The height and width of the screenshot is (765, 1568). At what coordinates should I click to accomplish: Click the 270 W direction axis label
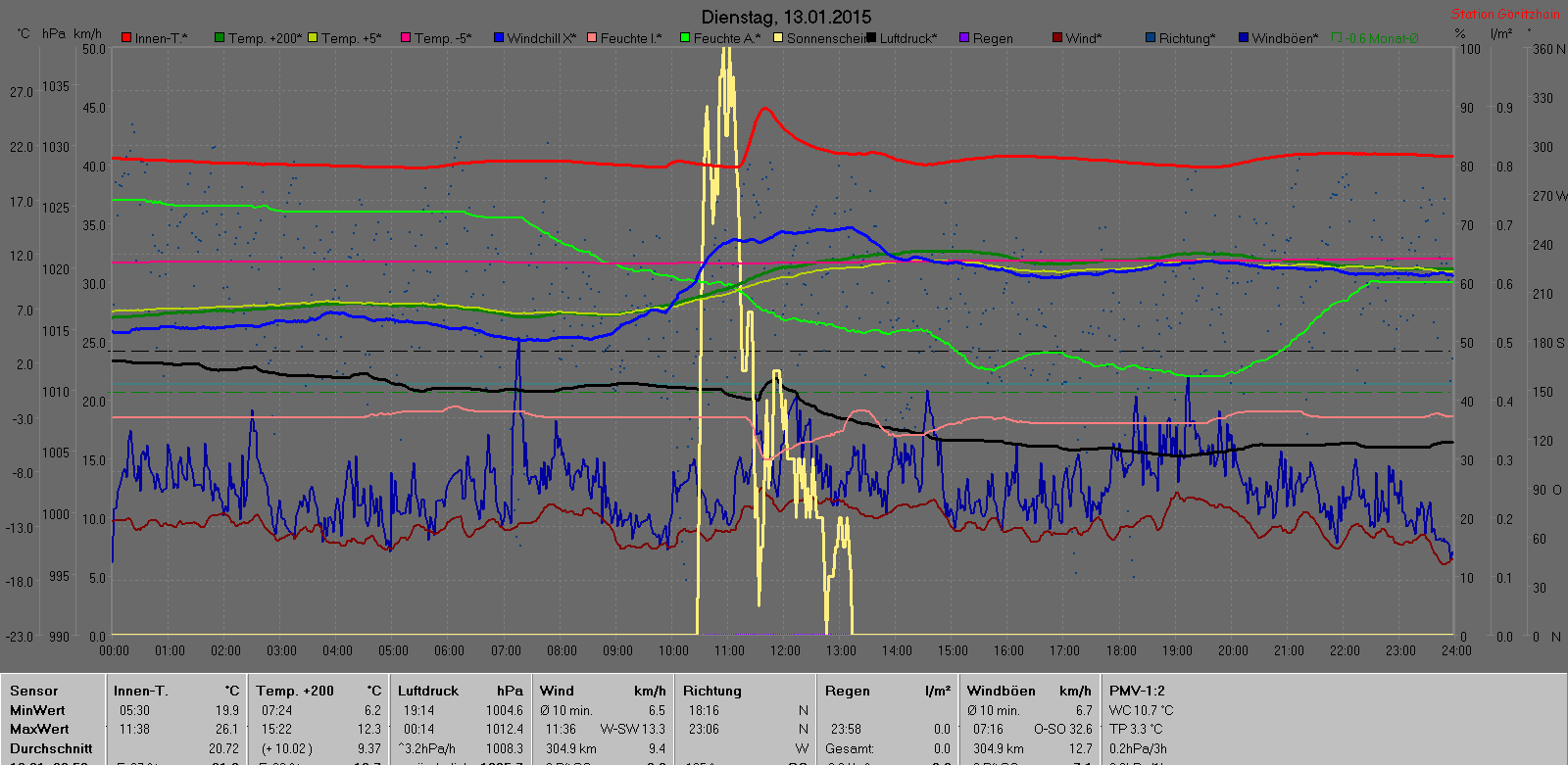(x=1549, y=196)
